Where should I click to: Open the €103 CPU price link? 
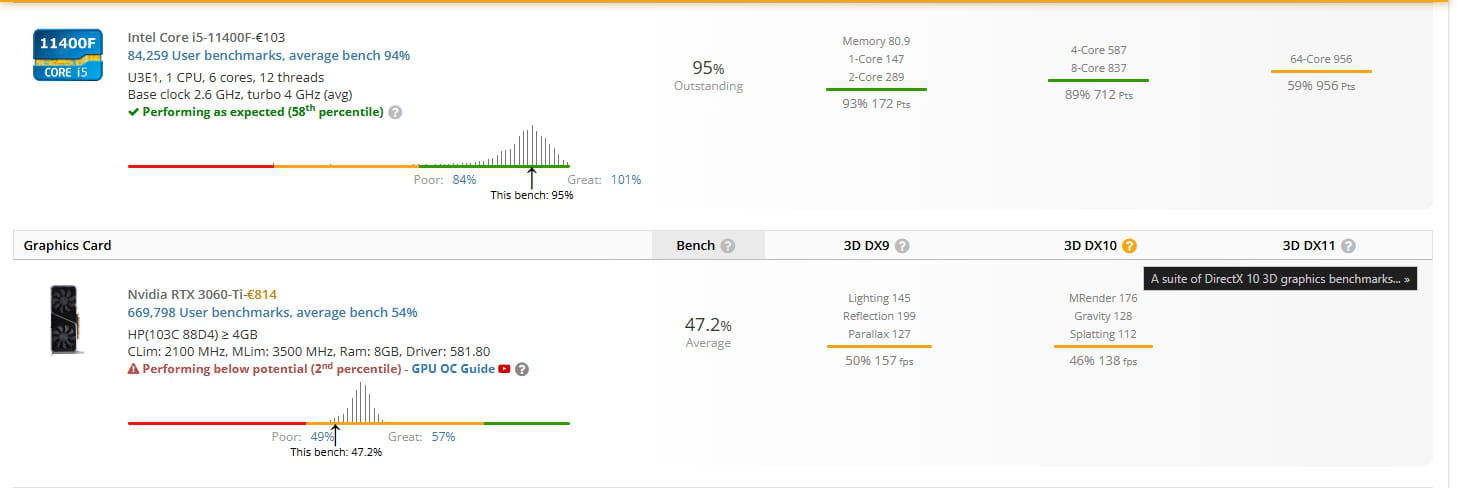click(271, 37)
